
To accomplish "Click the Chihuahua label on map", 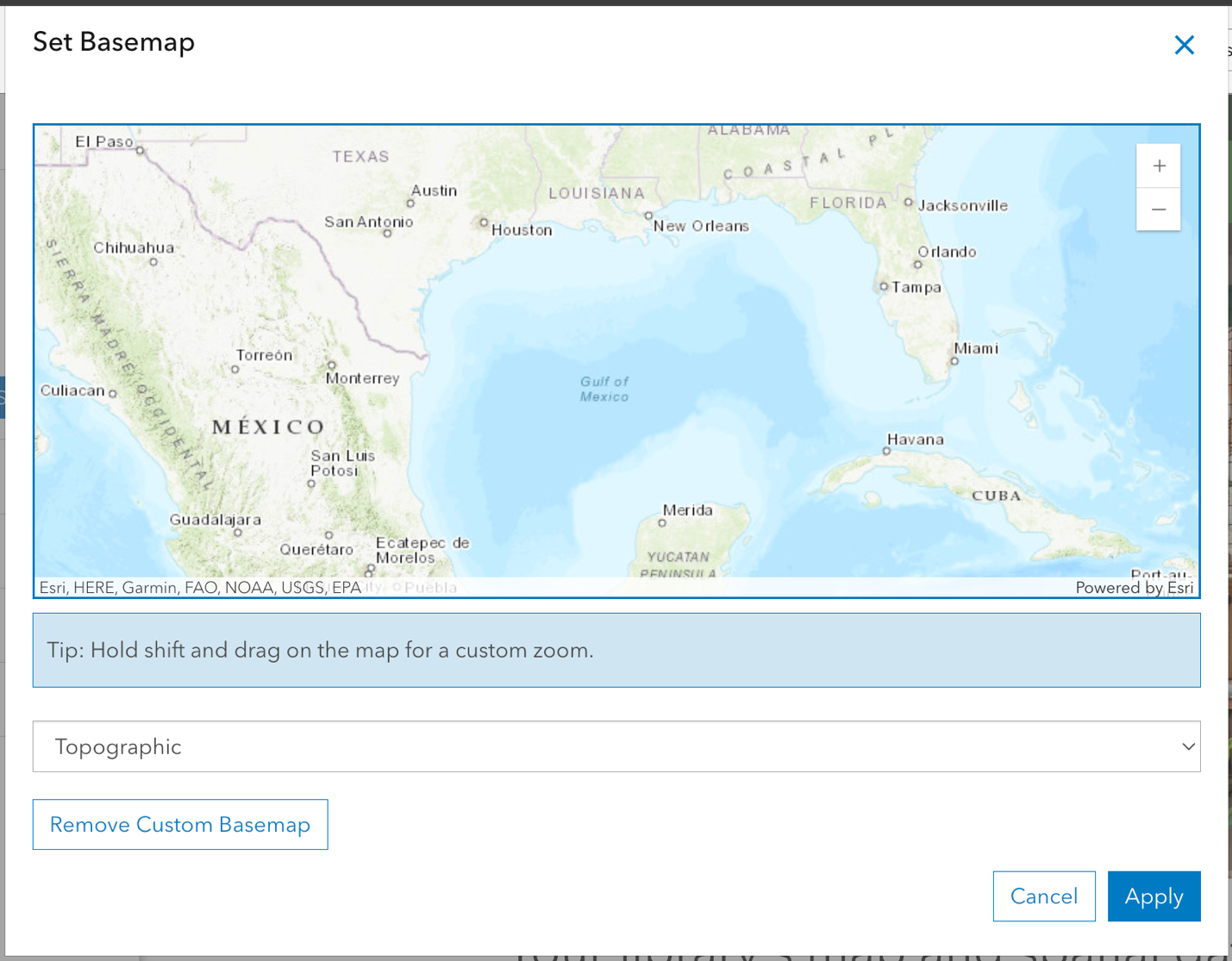I will [134, 247].
